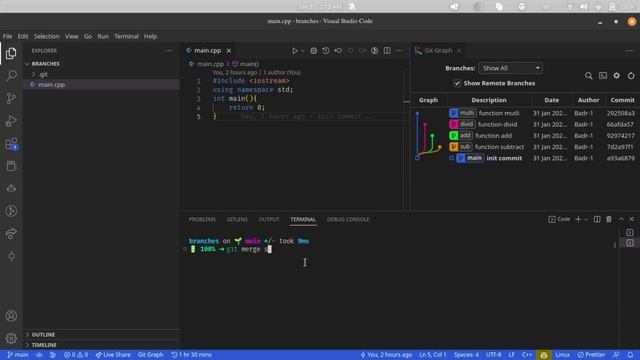The height and width of the screenshot is (360, 640).
Task: Kill the terminal with trash icon
Action: pyautogui.click(x=609, y=220)
